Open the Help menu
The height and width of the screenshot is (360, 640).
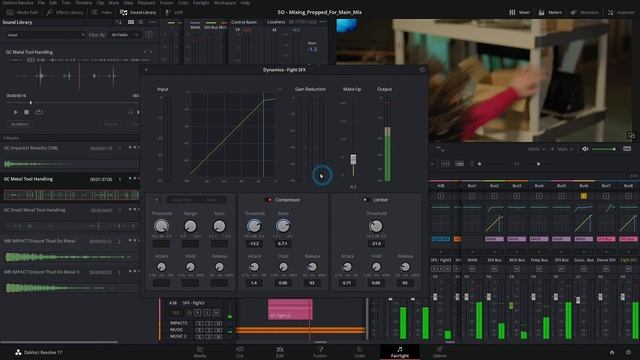click(x=245, y=2)
